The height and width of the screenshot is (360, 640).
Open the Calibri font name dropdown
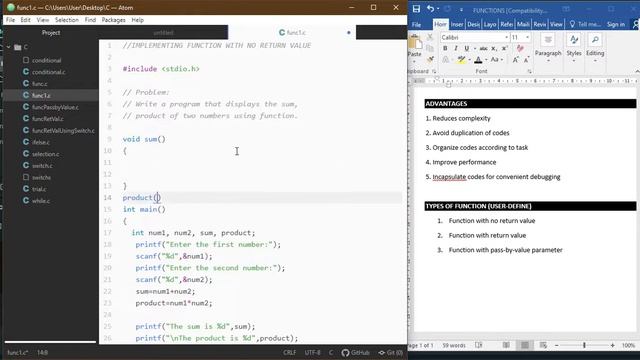click(x=507, y=38)
